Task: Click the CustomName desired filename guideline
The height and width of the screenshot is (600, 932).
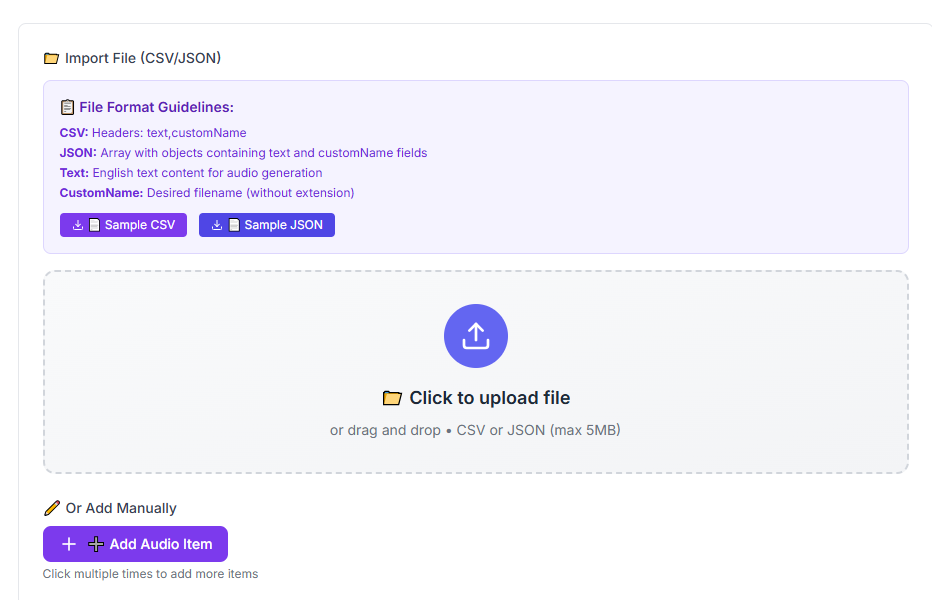Action: pyautogui.click(x=207, y=193)
